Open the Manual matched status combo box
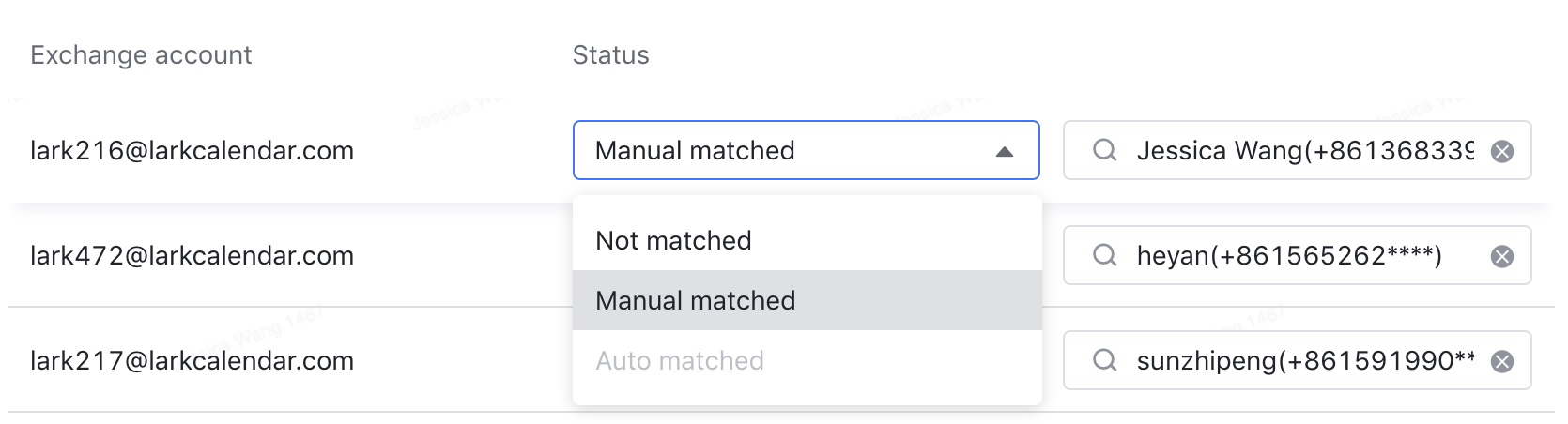This screenshot has width=1568, height=424. click(807, 150)
